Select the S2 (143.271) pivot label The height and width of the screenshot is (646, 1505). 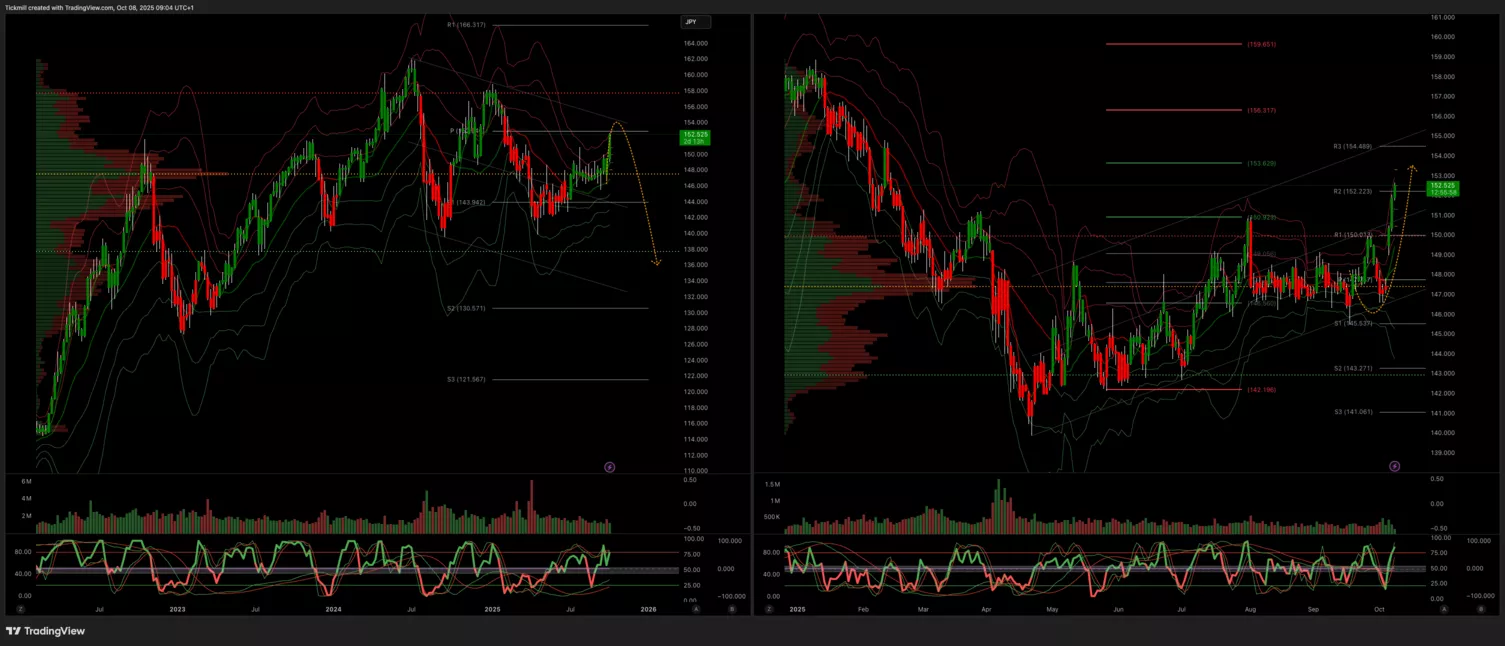[x=1352, y=368]
